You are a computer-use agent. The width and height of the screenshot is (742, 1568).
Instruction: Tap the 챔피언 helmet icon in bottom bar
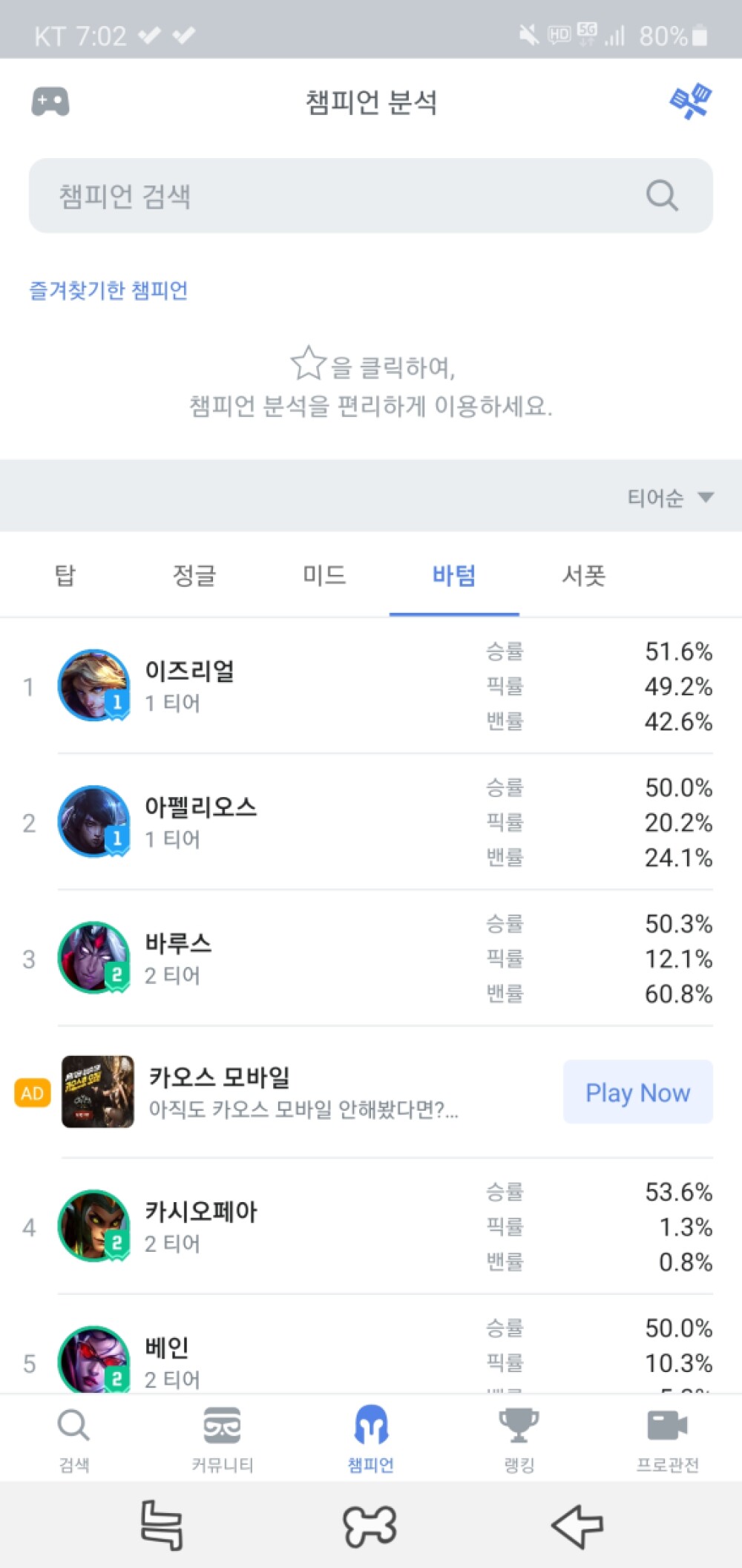click(371, 1425)
